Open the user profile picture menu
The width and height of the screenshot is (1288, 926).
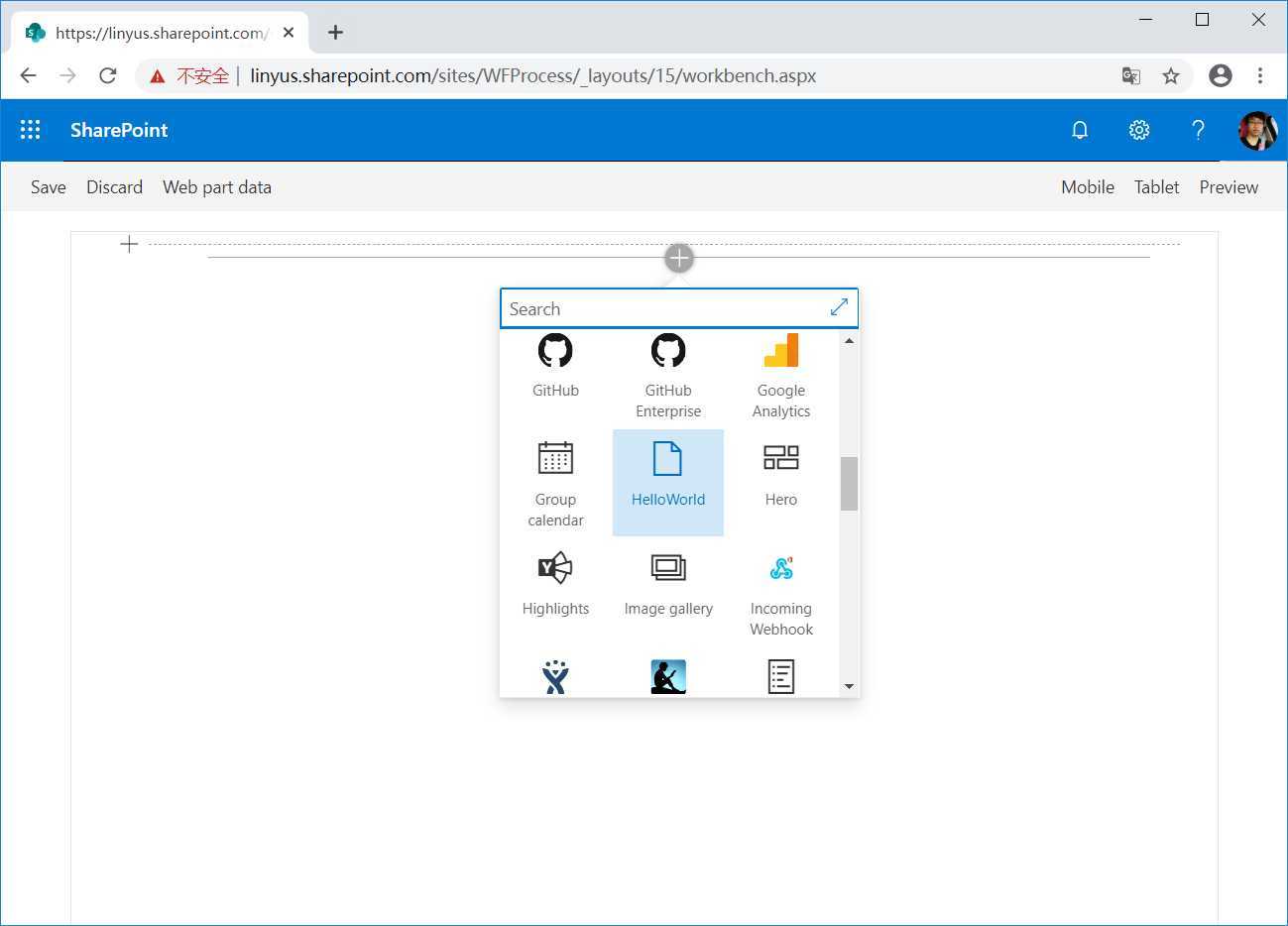(x=1257, y=130)
